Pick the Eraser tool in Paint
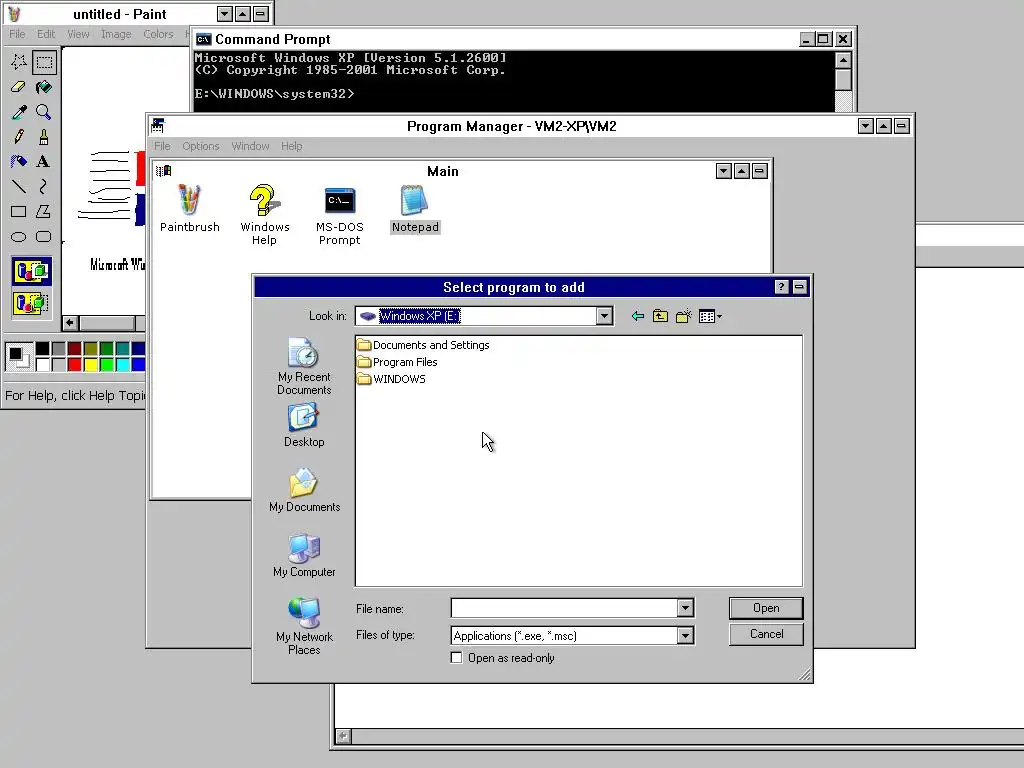Screen dimensions: 1024x768 coord(18,87)
